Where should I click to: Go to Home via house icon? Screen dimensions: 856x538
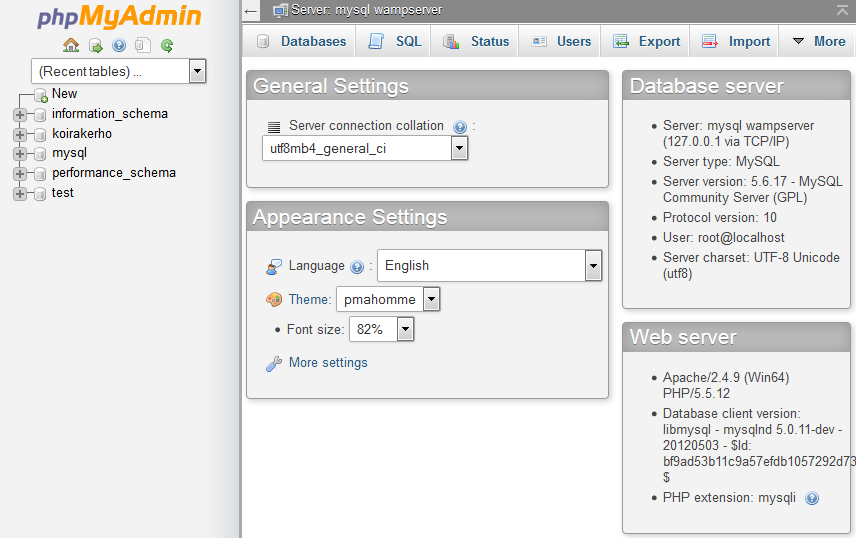click(x=71, y=45)
